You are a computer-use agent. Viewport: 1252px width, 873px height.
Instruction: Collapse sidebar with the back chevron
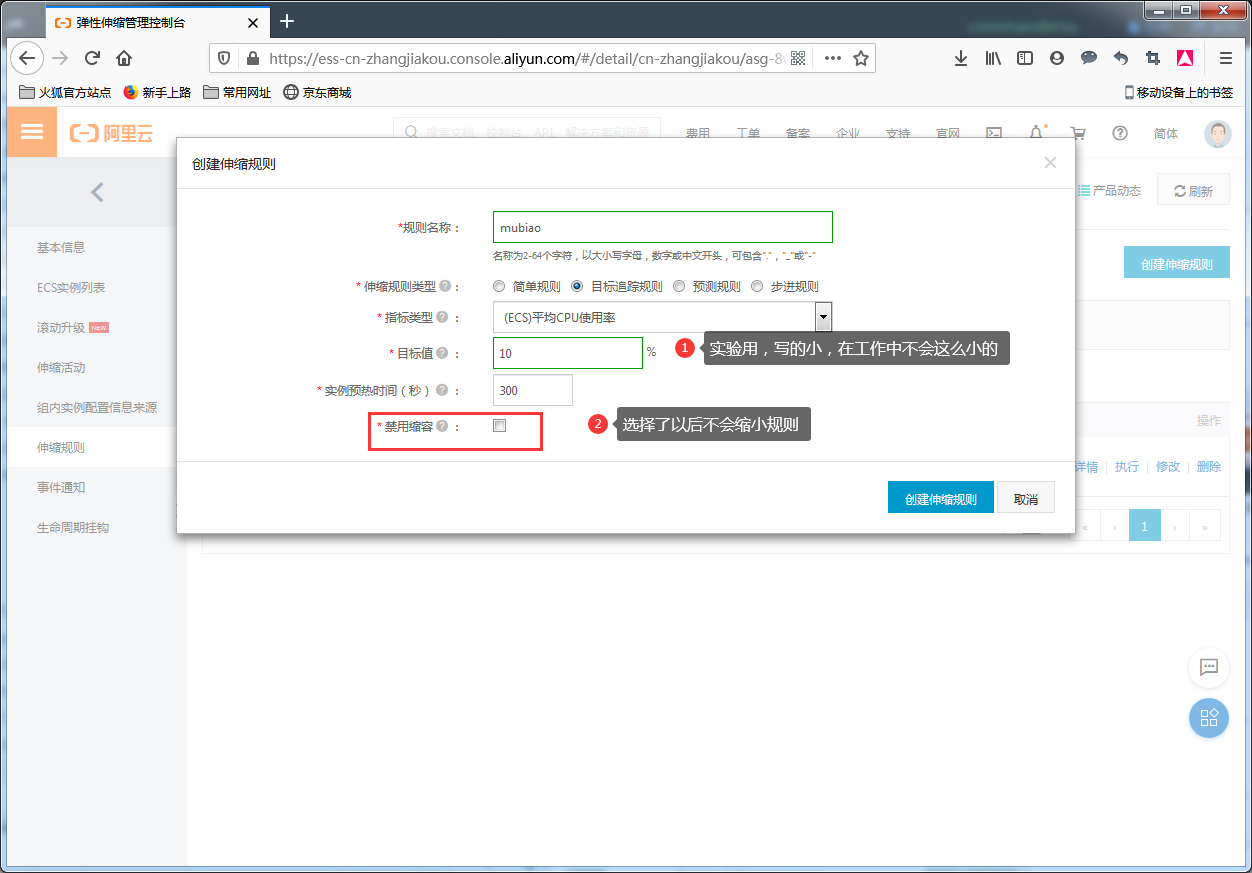coord(97,192)
